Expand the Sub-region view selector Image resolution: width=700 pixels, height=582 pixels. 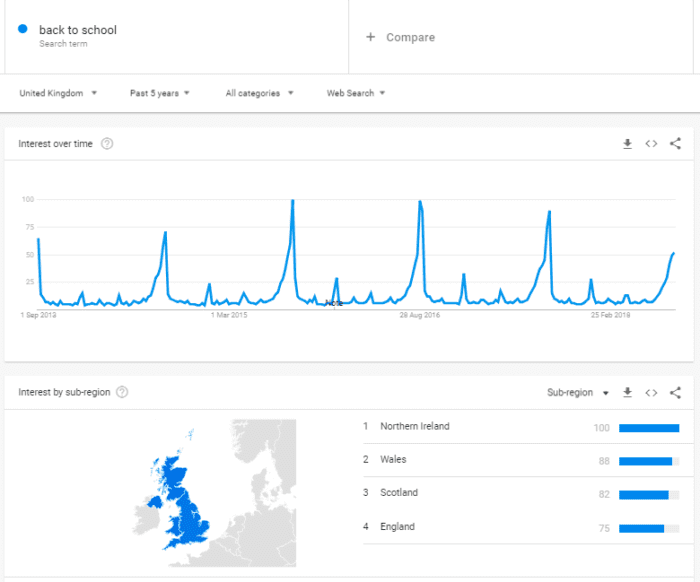coord(578,393)
